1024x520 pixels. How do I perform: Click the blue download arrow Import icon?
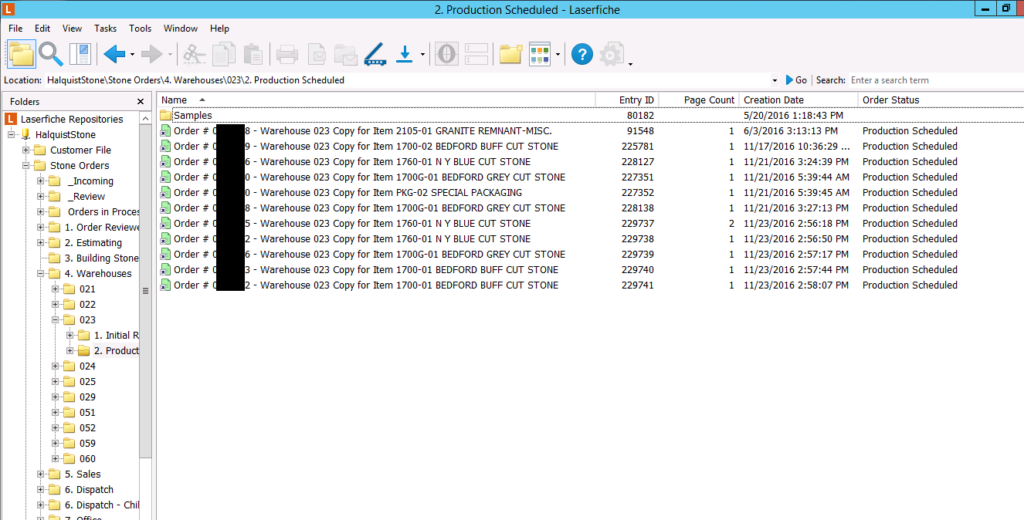pyautogui.click(x=404, y=54)
